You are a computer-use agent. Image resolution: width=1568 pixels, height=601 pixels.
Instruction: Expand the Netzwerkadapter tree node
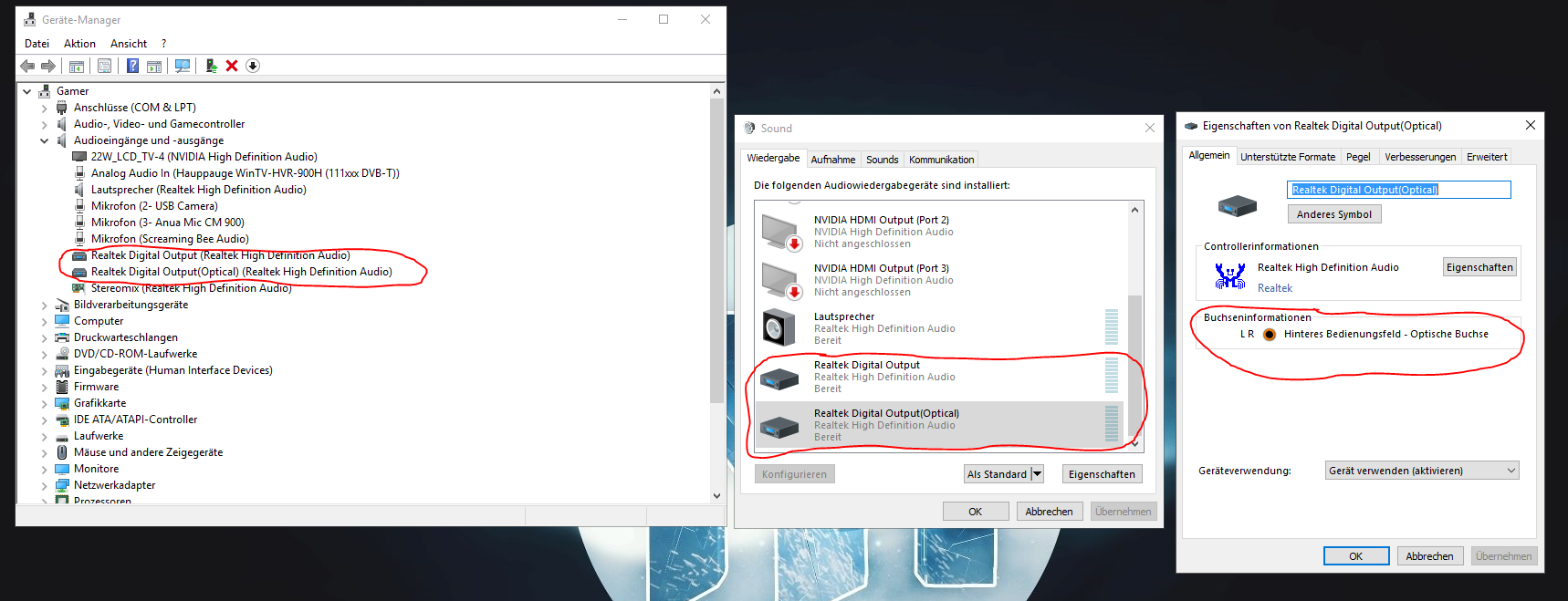coord(44,485)
